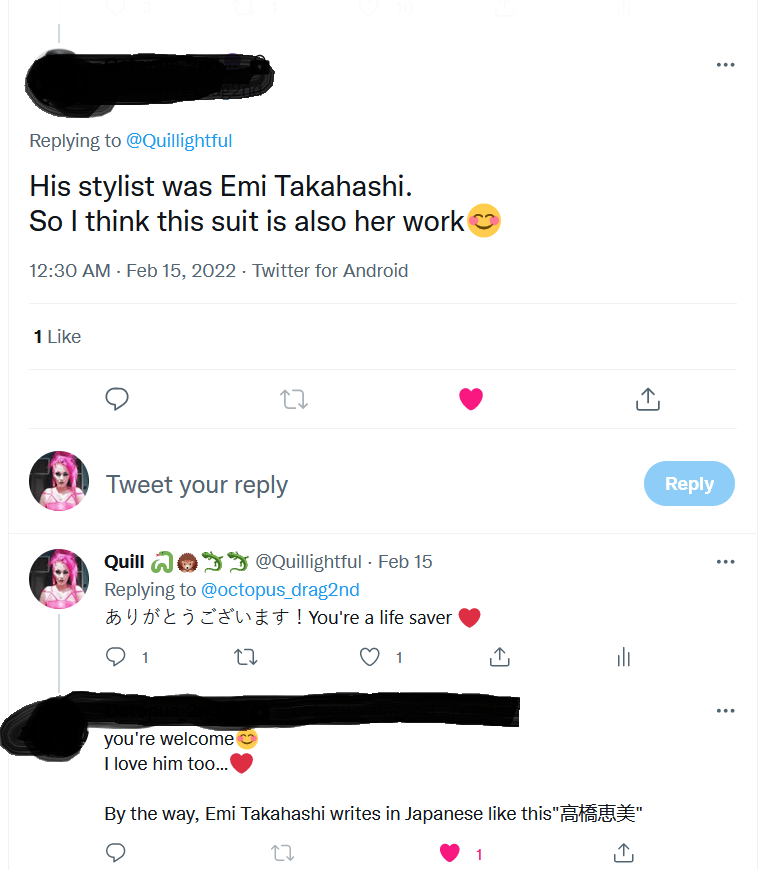This screenshot has width=771, height=870.
Task: Reply to Quill's life saver tweet
Action: [117, 657]
